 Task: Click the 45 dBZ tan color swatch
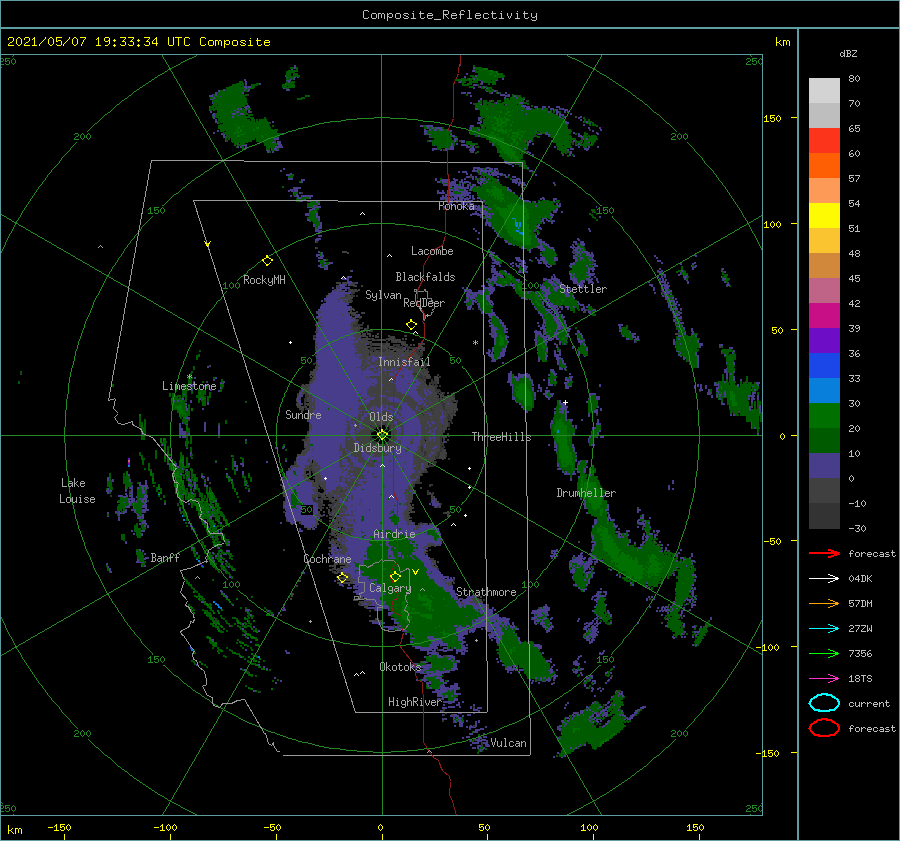tap(824, 265)
